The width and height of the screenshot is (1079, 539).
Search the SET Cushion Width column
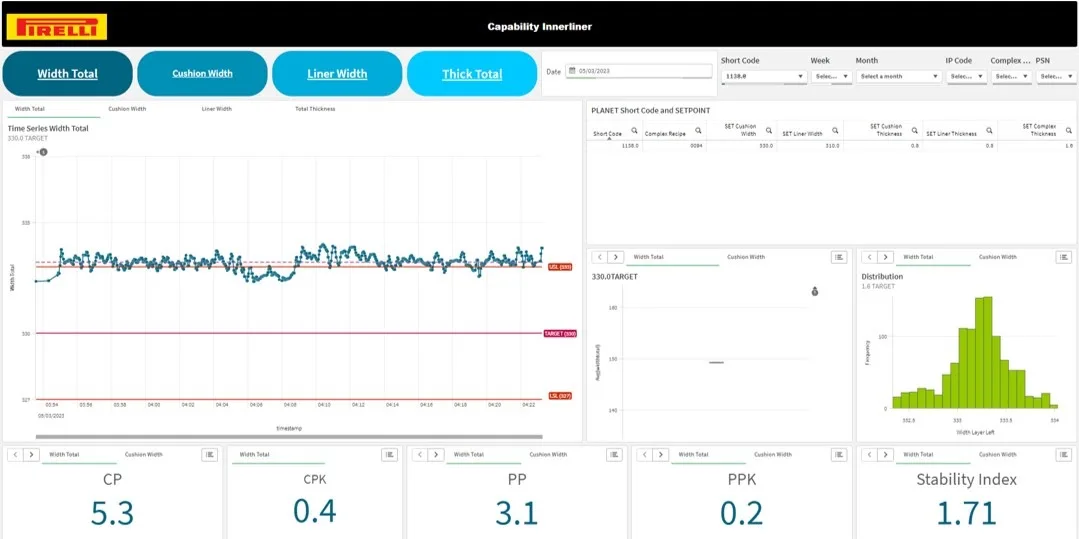[769, 129]
